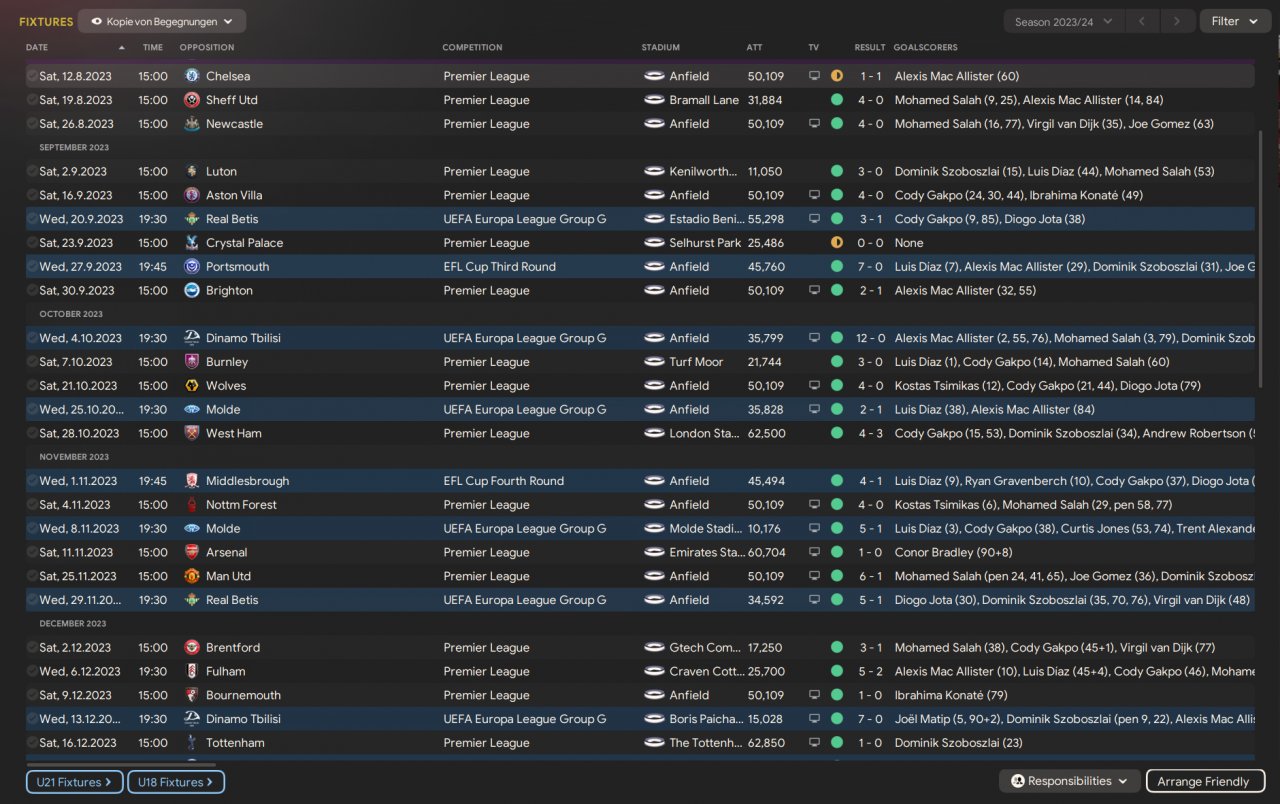
Task: Expand the Season 2023/24 selector
Action: click(1063, 21)
